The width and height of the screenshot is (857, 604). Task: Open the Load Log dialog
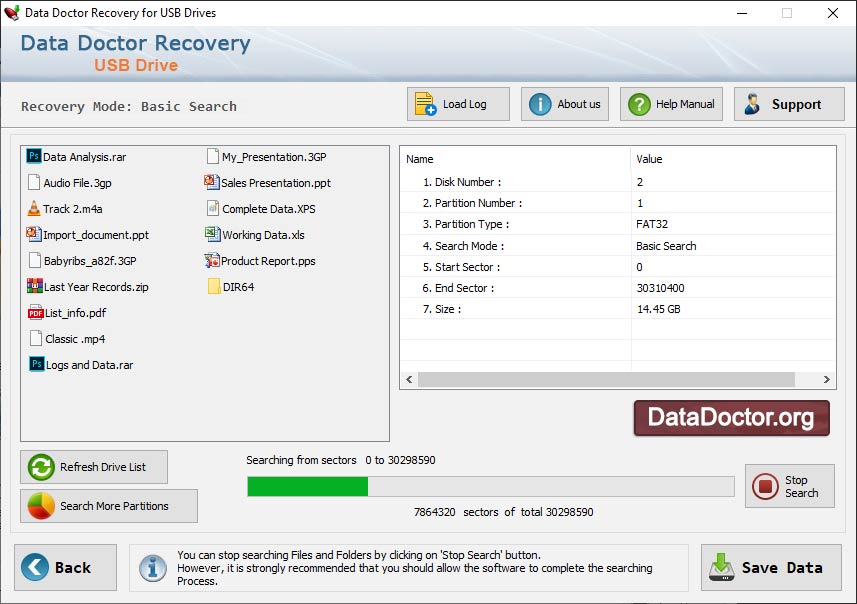[457, 103]
